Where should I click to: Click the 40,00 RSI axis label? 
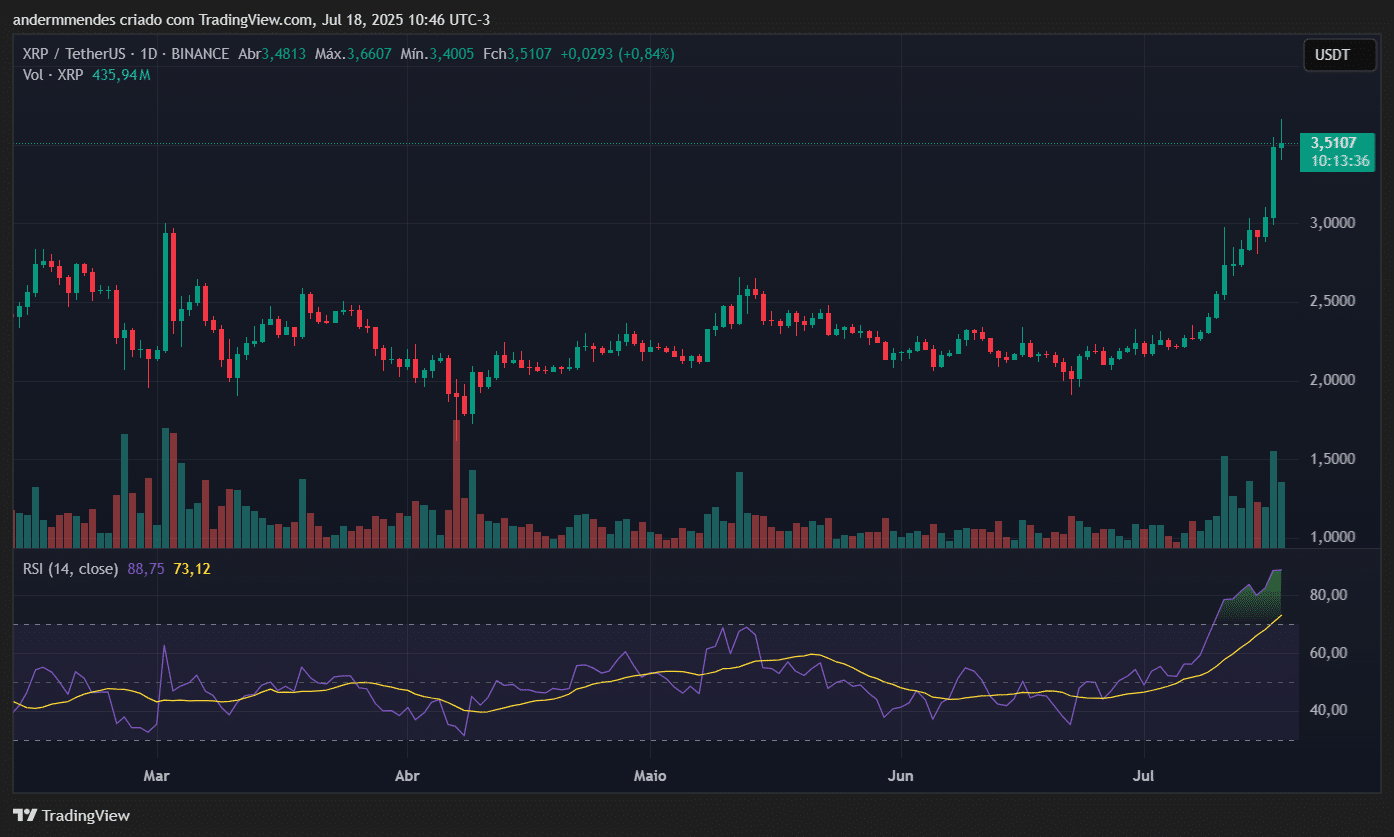(x=1329, y=710)
